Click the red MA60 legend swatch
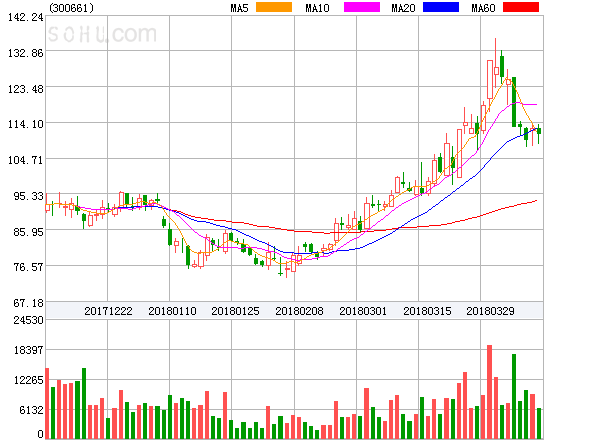The image size is (600, 440). click(521, 7)
